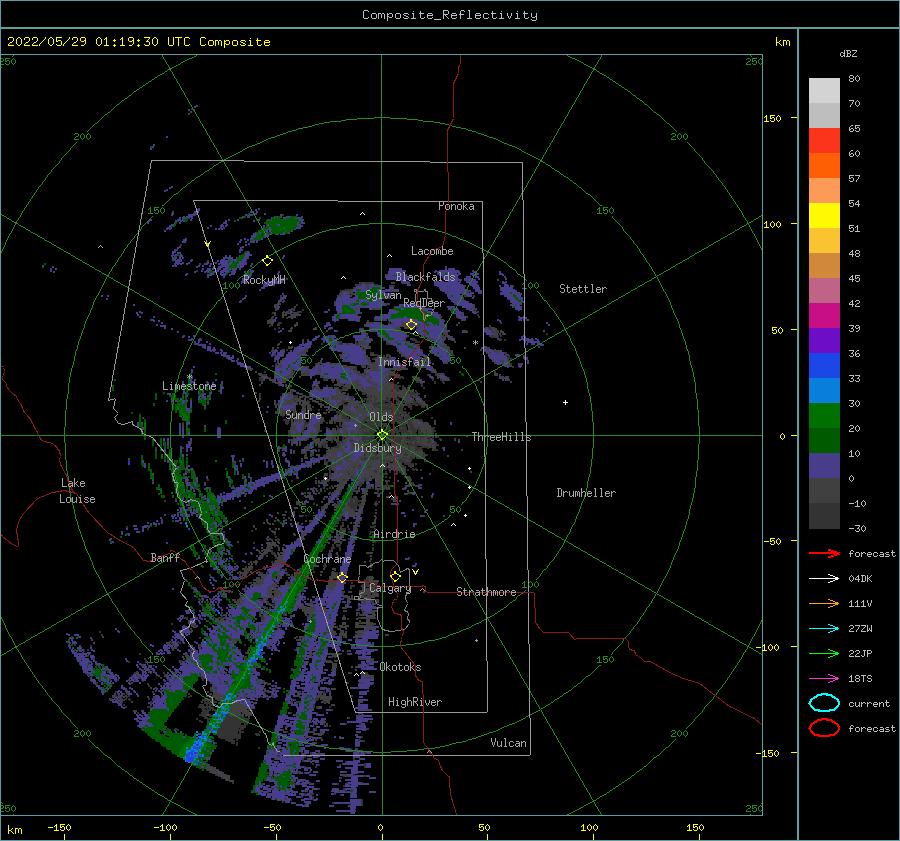This screenshot has height=841, width=900.
Task: Click the HighRiver city label
Action: click(x=415, y=702)
